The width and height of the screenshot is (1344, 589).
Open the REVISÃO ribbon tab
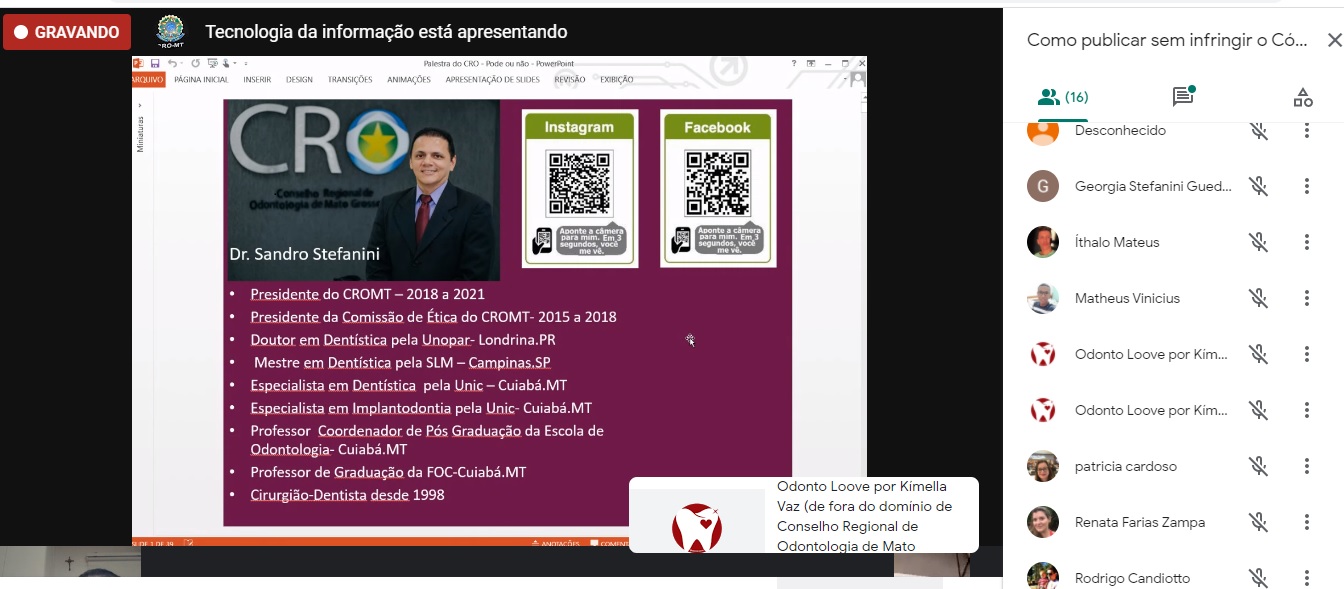point(570,80)
